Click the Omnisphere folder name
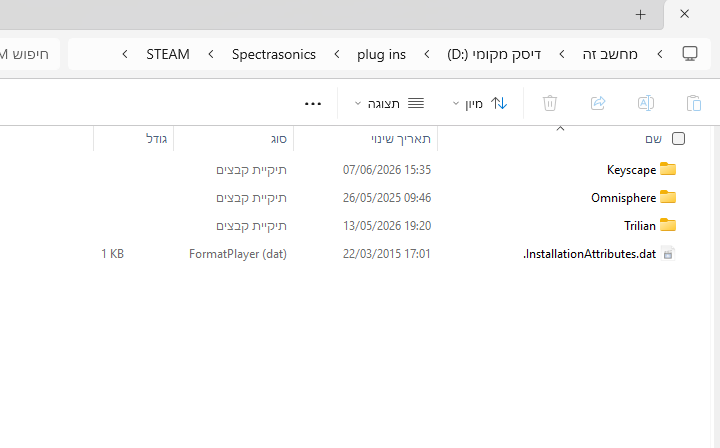 (624, 198)
